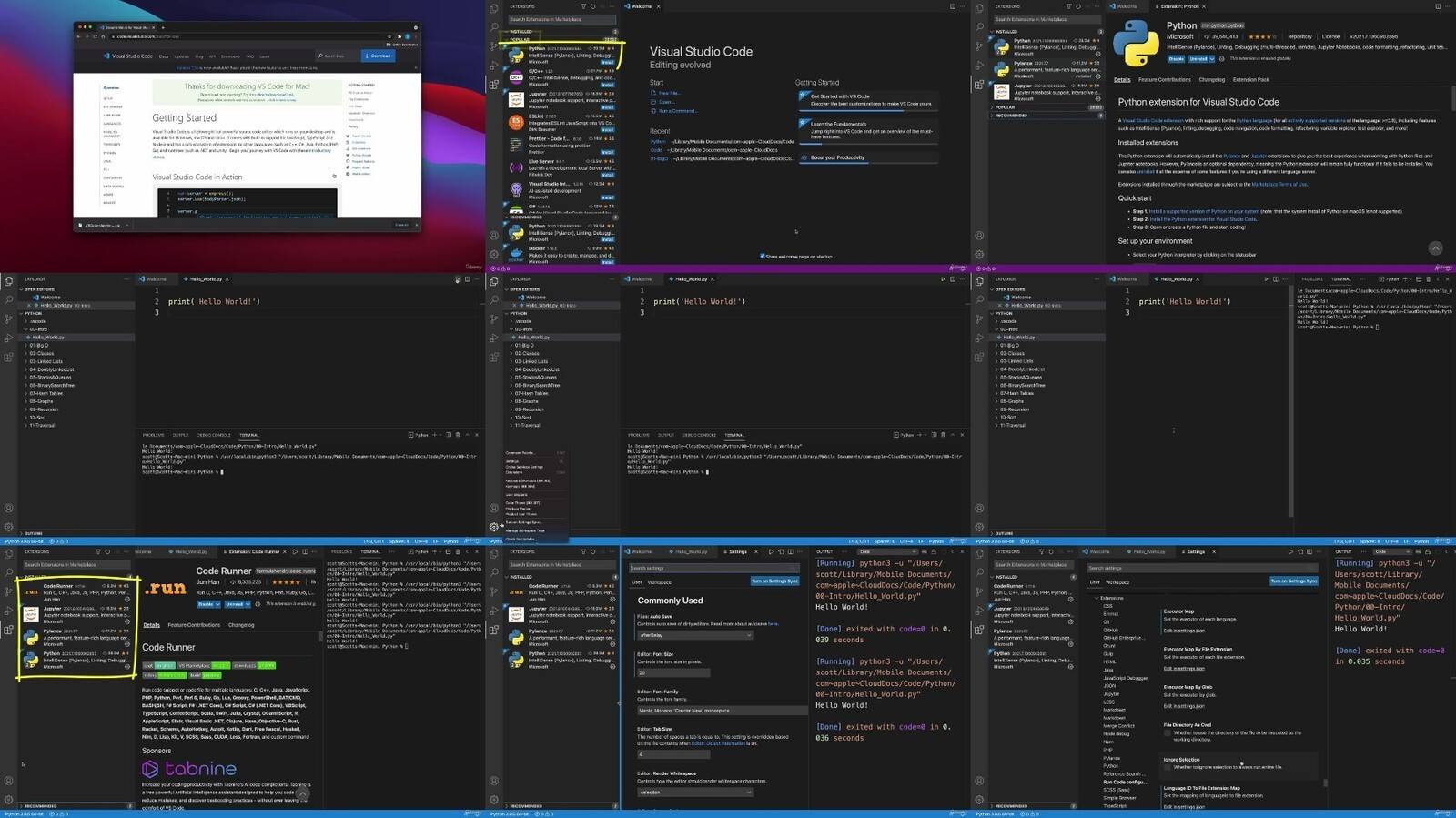
Task: Toggle 'Ignore Selection' checkbox
Action: 1168,767
